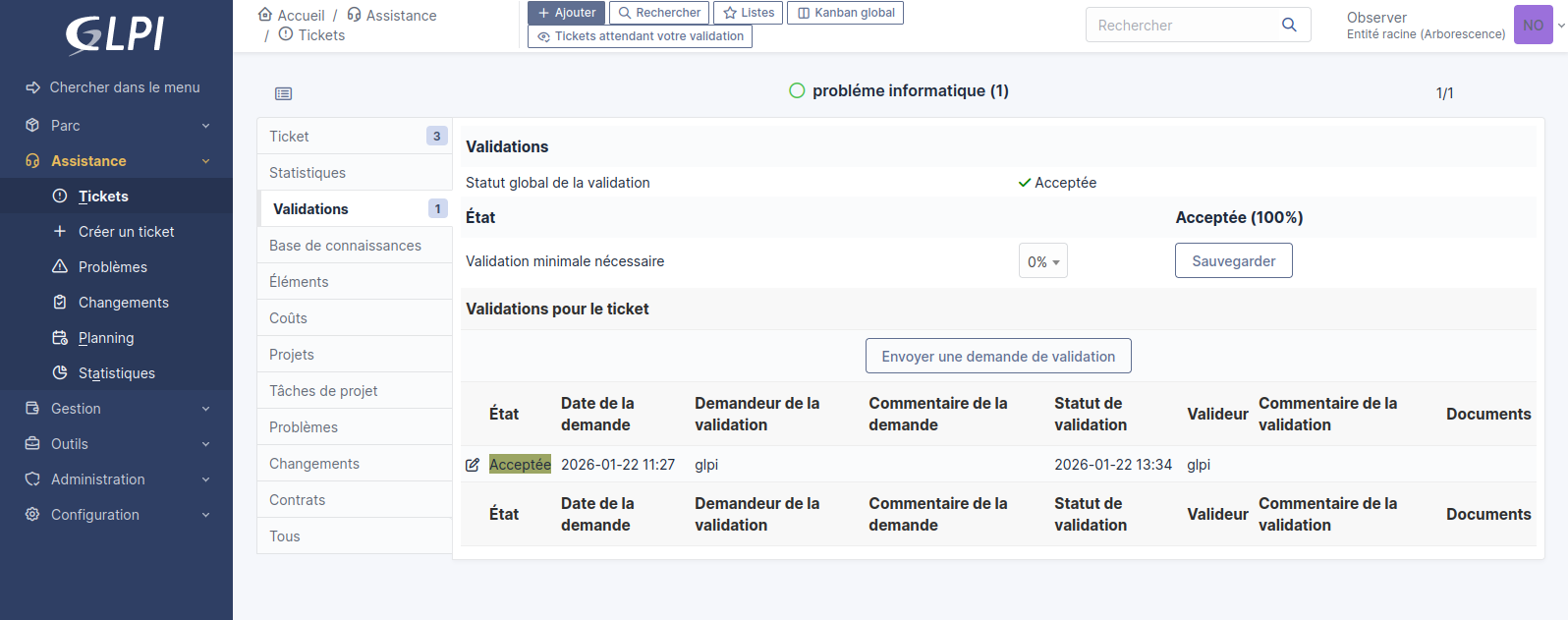This screenshot has width=1568, height=620.
Task: Click the GLPI logo
Action: 115,35
